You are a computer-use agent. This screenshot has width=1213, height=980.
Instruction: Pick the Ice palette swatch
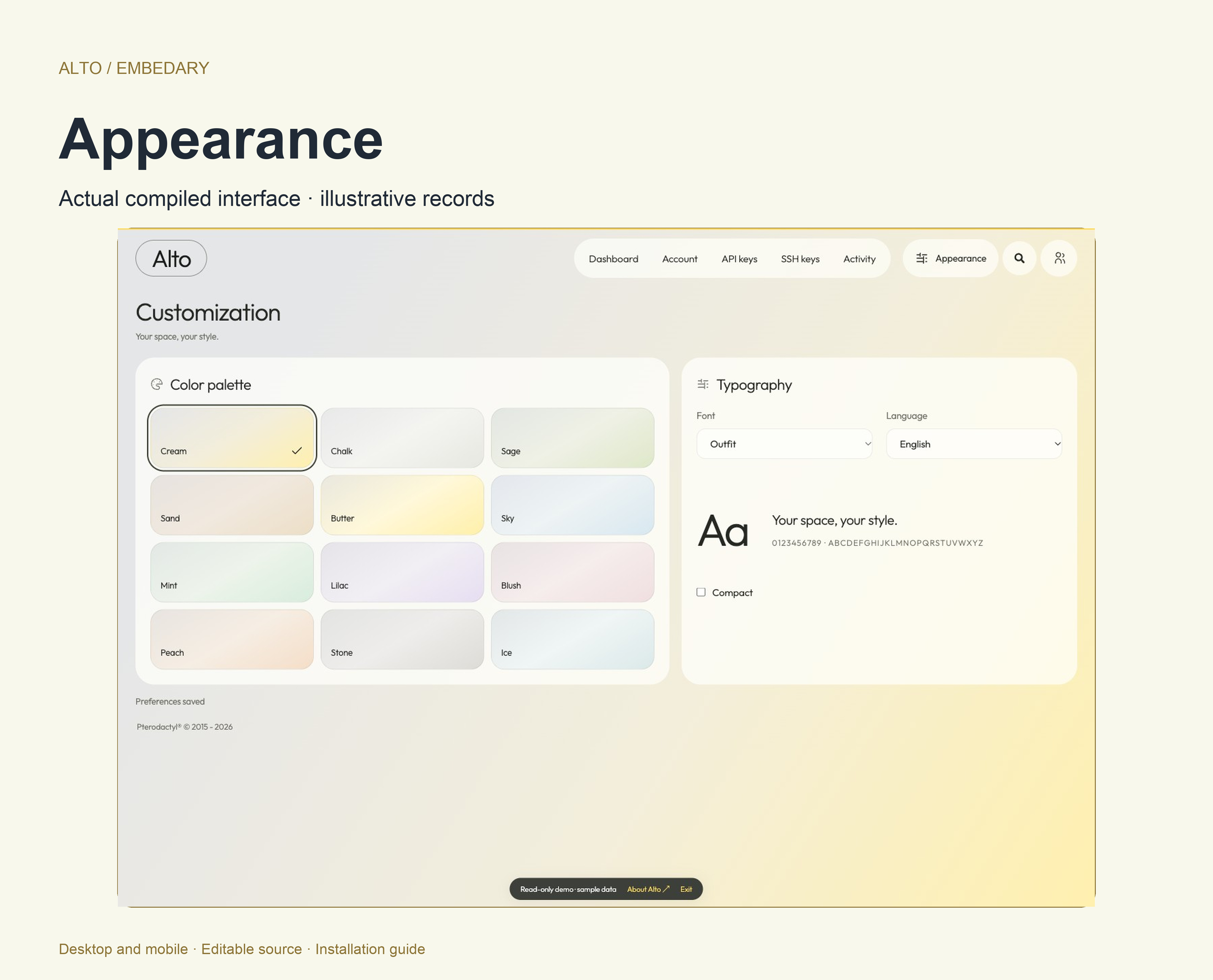[573, 639]
